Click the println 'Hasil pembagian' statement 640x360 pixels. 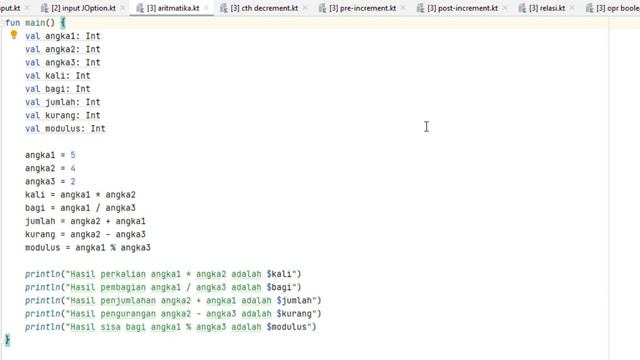(163, 287)
